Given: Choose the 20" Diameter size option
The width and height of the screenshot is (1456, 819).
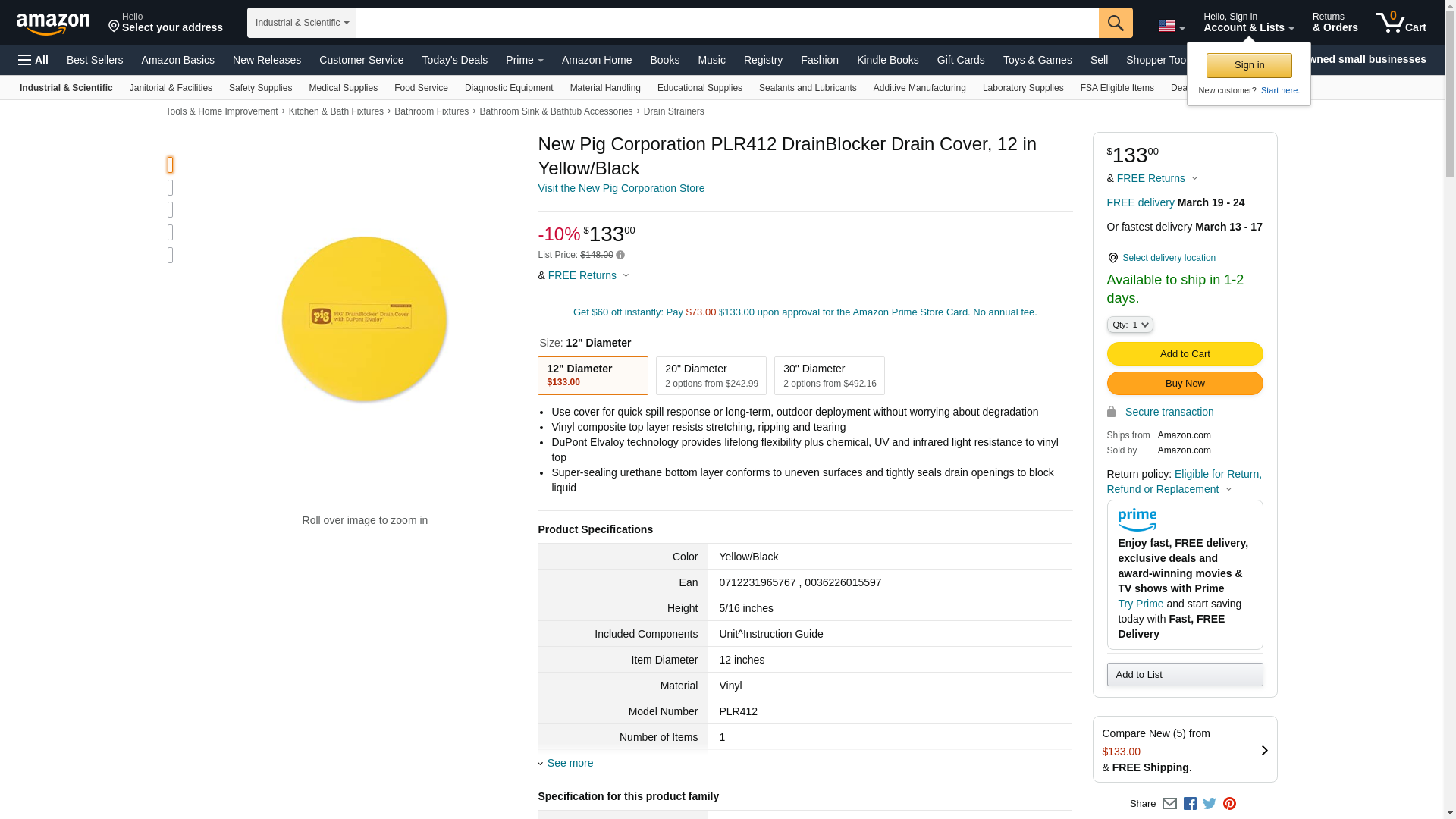Looking at the screenshot, I should (x=711, y=375).
